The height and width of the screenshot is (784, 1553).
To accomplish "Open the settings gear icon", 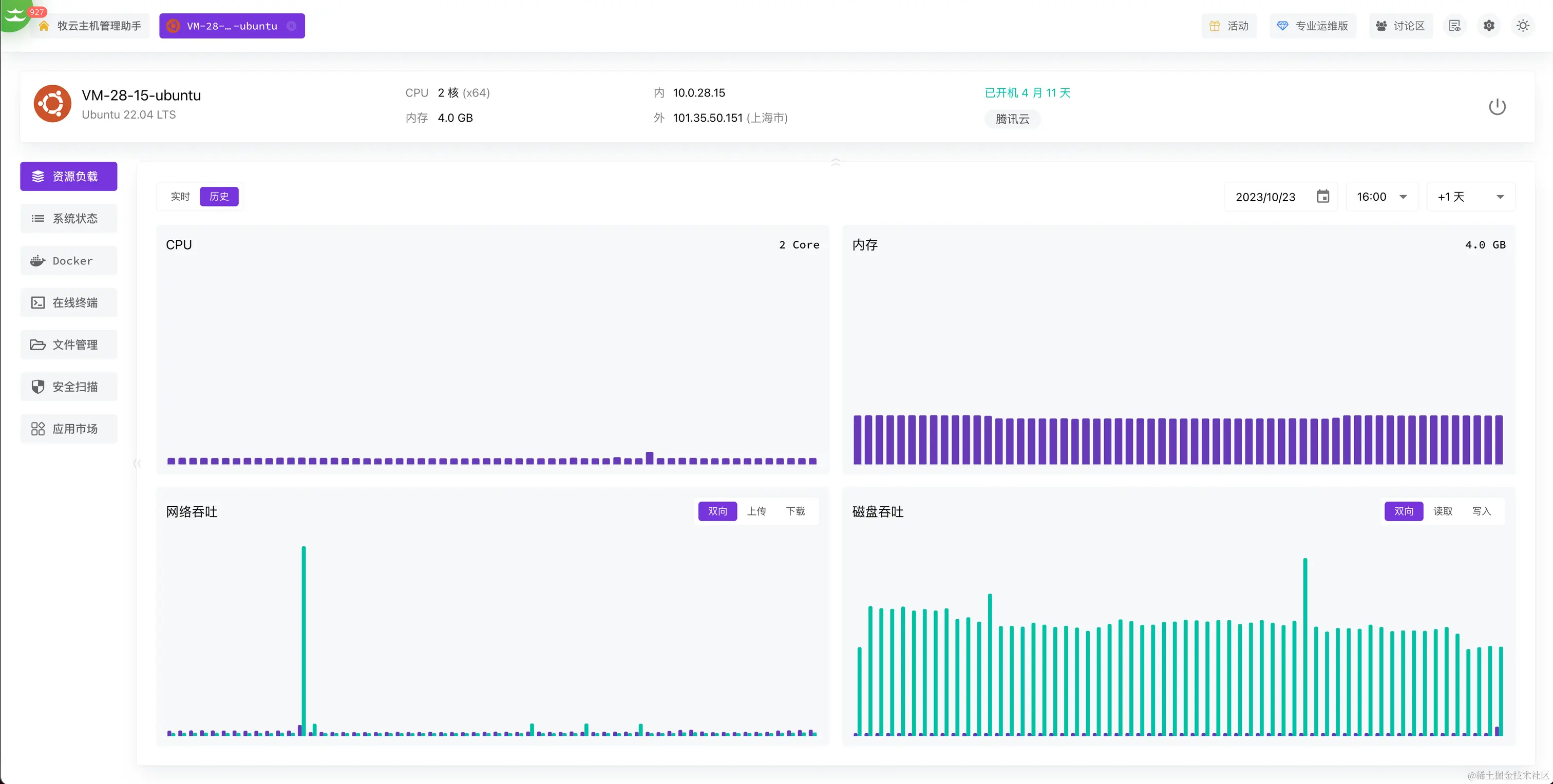I will (1488, 26).
